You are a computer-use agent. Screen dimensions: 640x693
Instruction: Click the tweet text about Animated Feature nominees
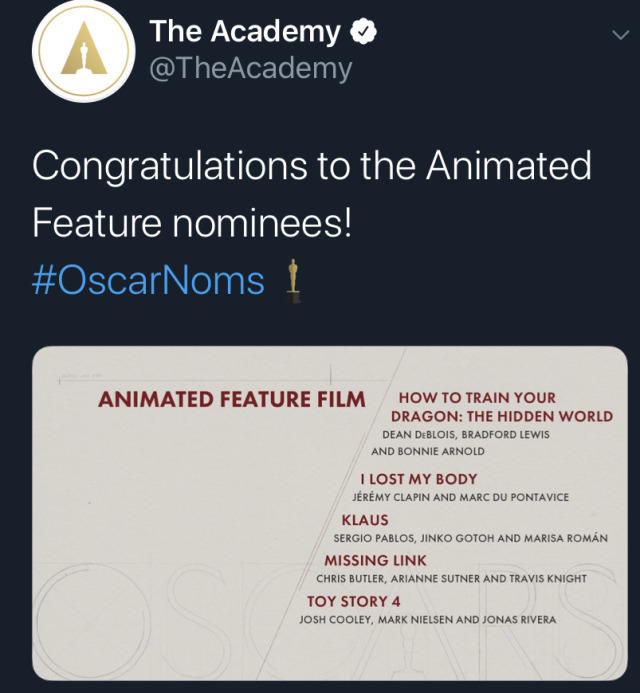[312, 194]
